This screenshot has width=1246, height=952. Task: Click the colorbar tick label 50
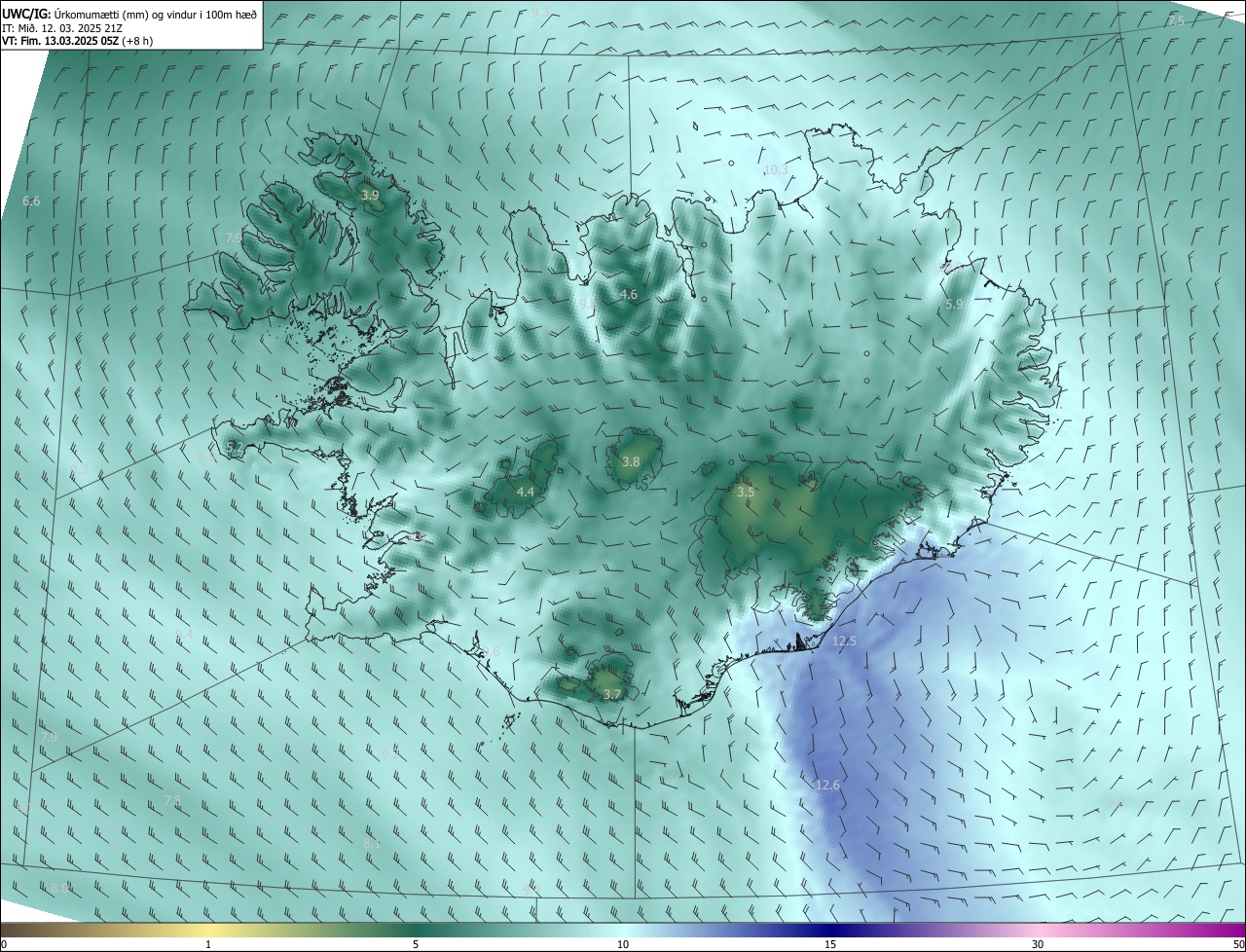coord(1238,944)
